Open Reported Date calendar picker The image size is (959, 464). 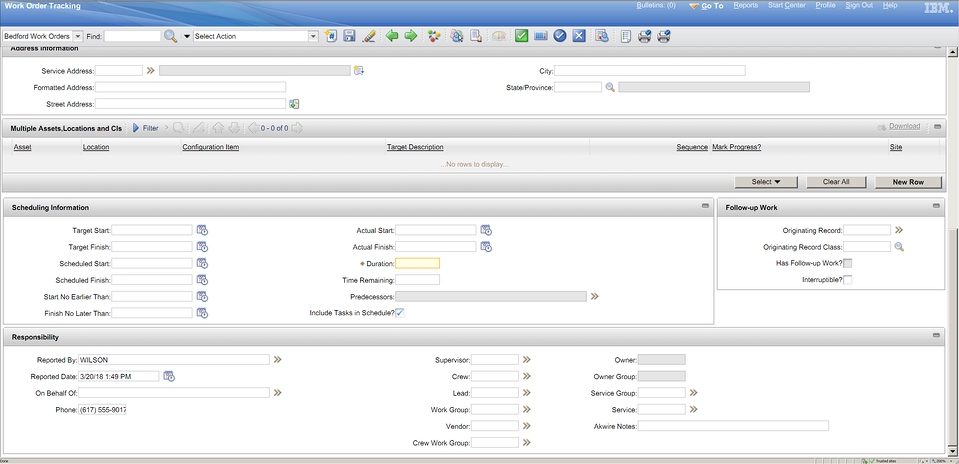[x=169, y=377]
